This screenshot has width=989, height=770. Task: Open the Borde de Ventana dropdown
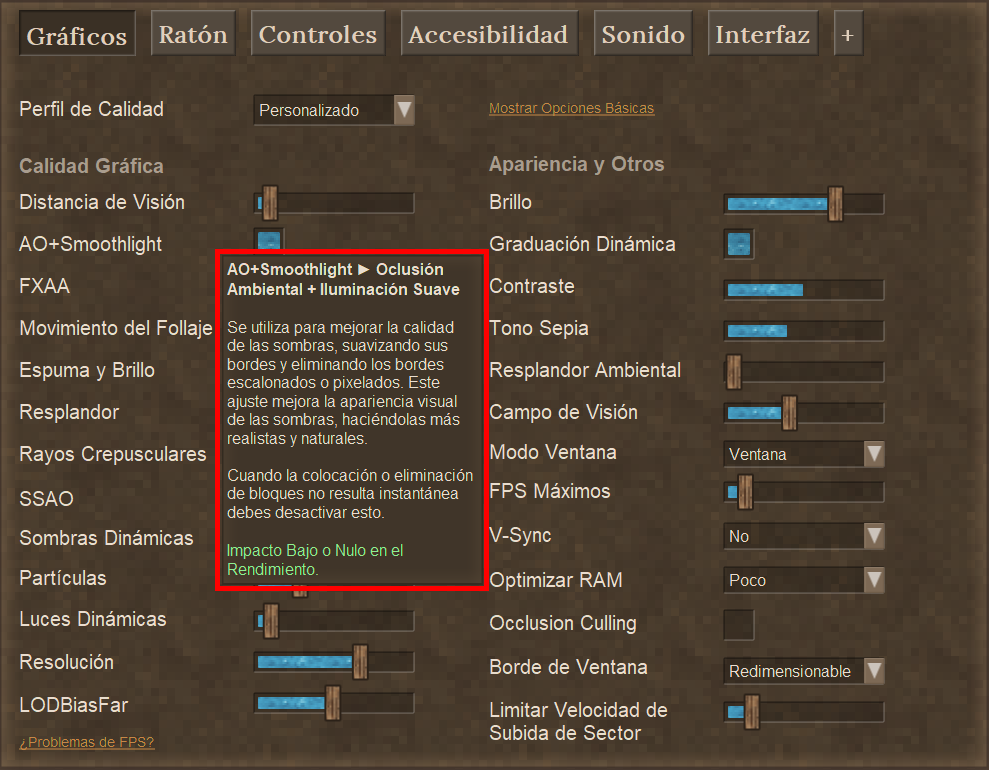pos(804,671)
